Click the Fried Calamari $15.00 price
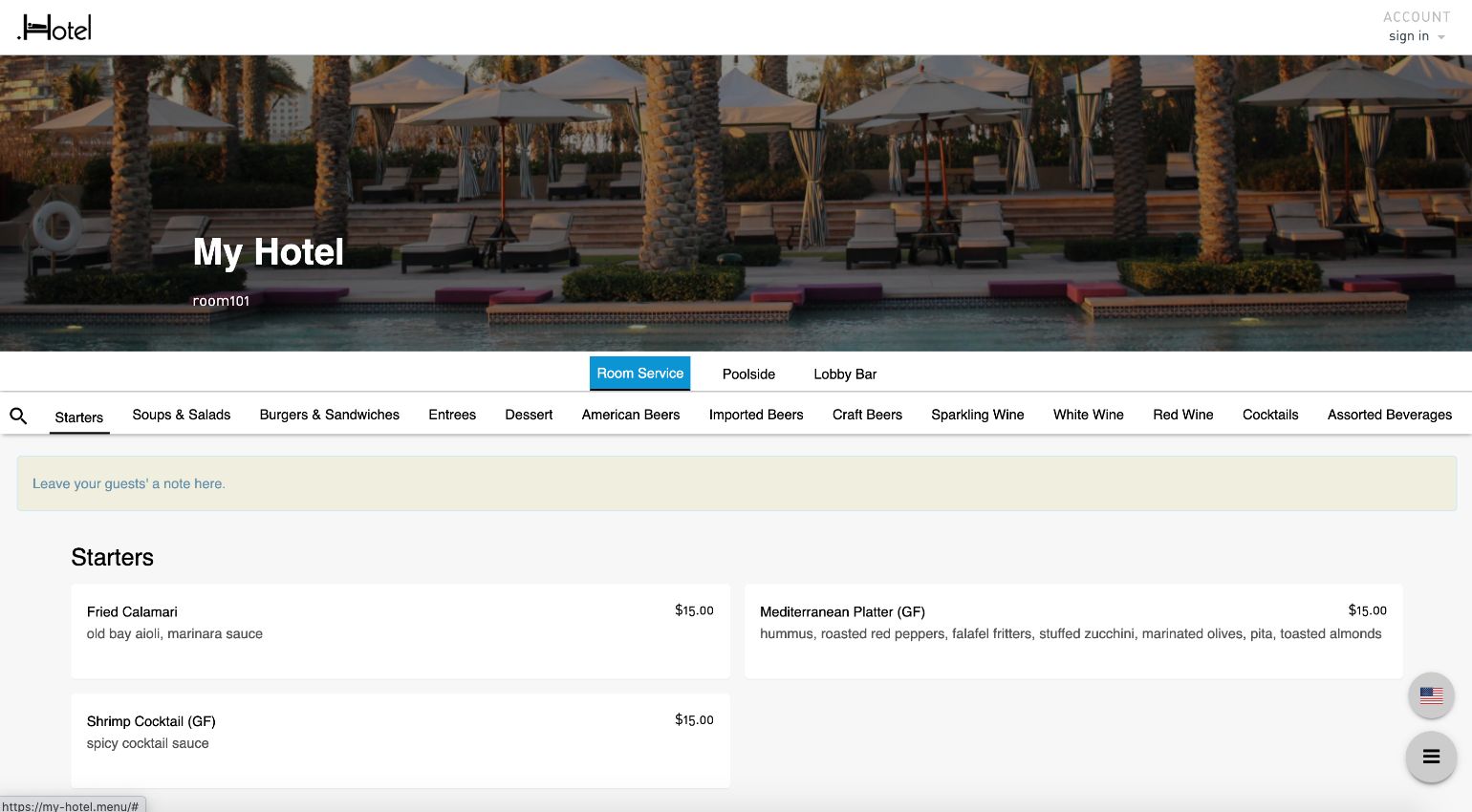1472x812 pixels. (x=694, y=610)
